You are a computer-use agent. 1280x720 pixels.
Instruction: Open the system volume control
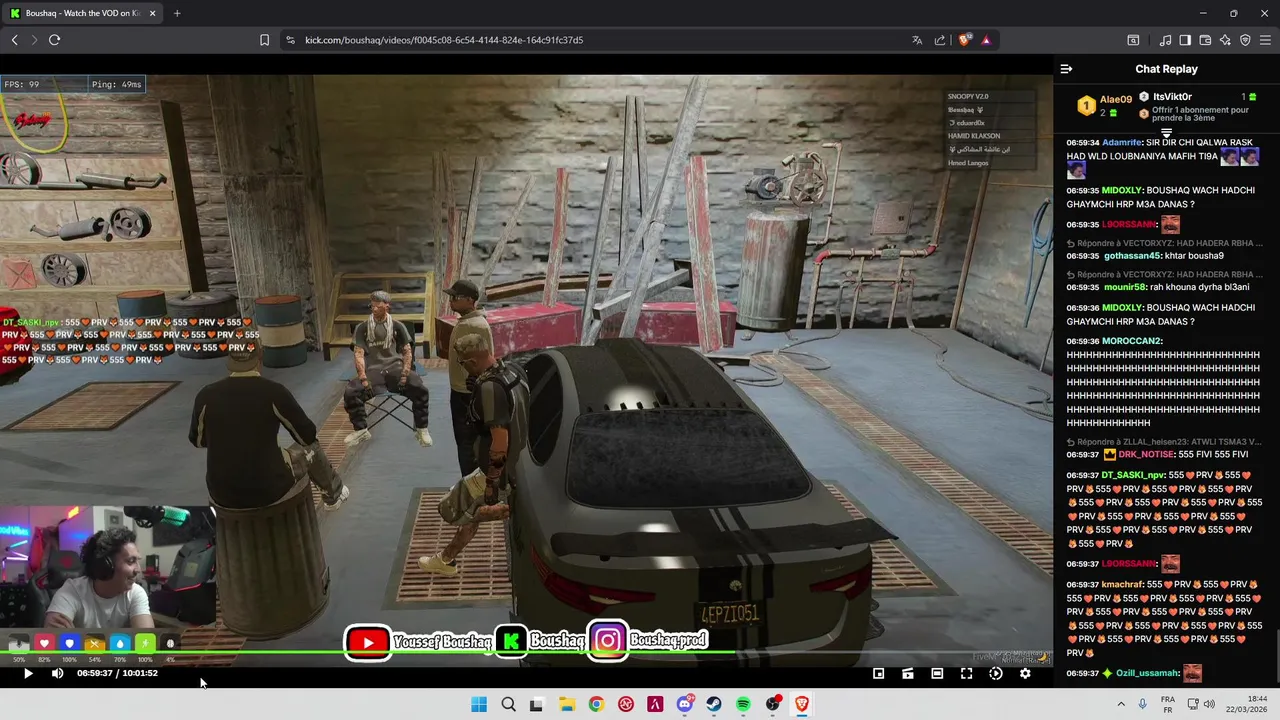[x=1209, y=704]
